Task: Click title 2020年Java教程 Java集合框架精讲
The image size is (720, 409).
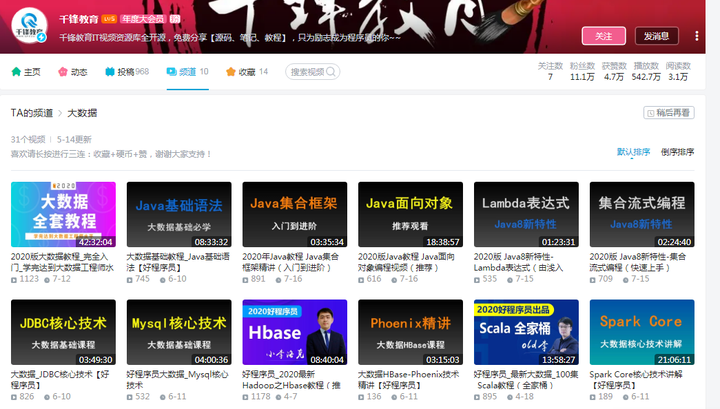Action: point(291,262)
